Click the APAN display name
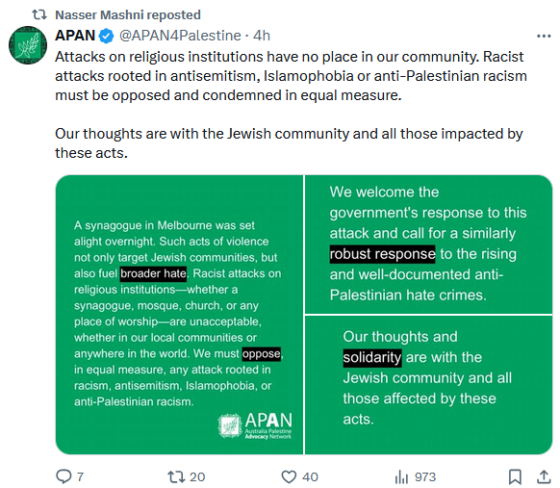 (x=75, y=35)
